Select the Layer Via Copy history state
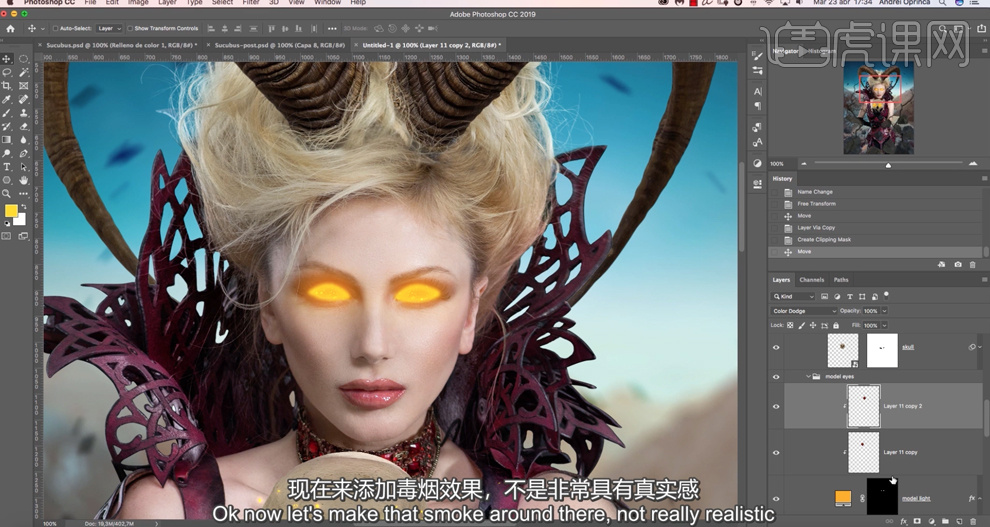This screenshot has width=990, height=527. coord(816,228)
